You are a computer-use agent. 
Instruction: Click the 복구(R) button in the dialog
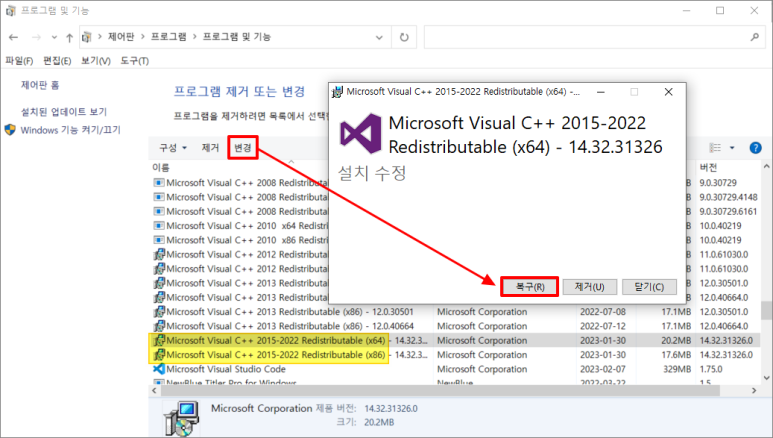tap(530, 287)
